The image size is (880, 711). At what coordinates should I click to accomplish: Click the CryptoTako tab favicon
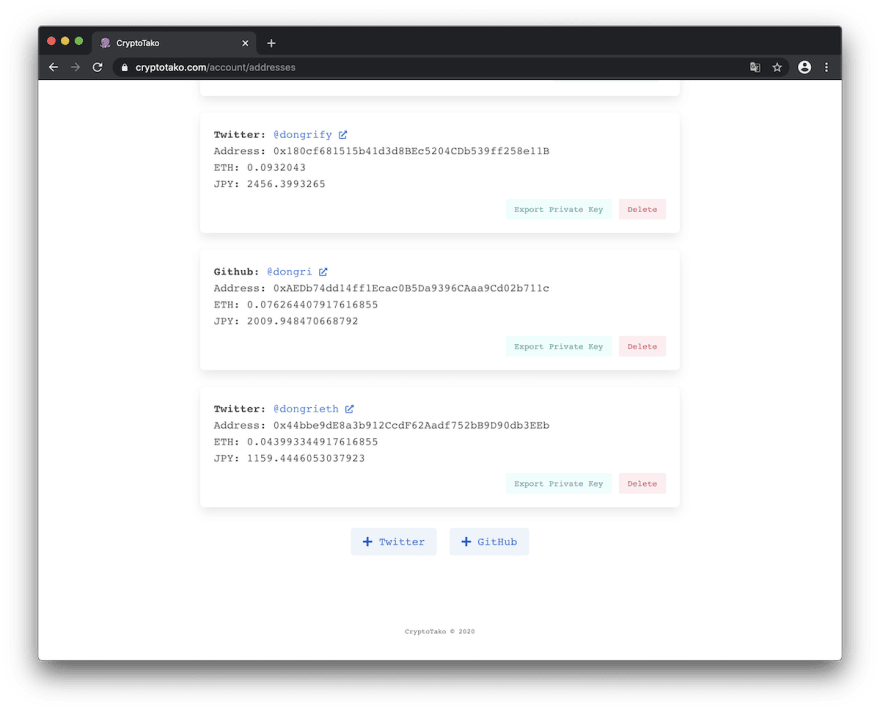click(x=105, y=43)
